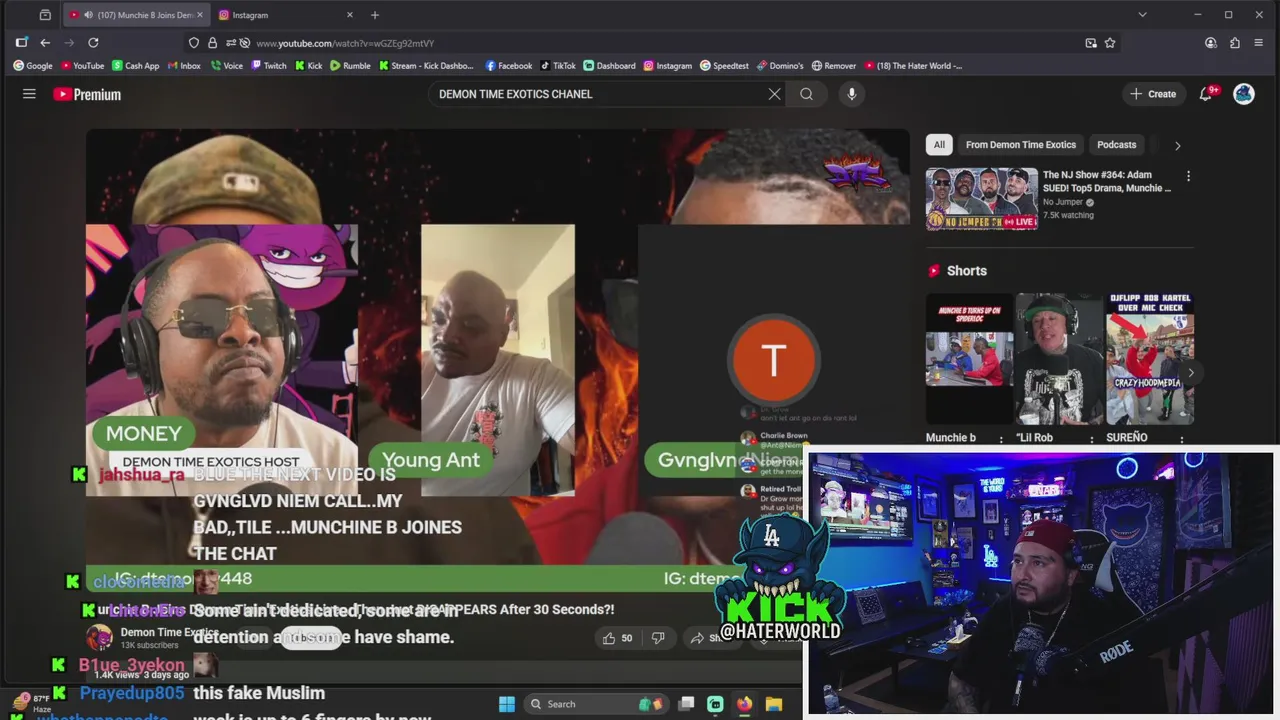Open the Munchie b short thumbnail
The width and height of the screenshot is (1280, 720).
tap(969, 359)
